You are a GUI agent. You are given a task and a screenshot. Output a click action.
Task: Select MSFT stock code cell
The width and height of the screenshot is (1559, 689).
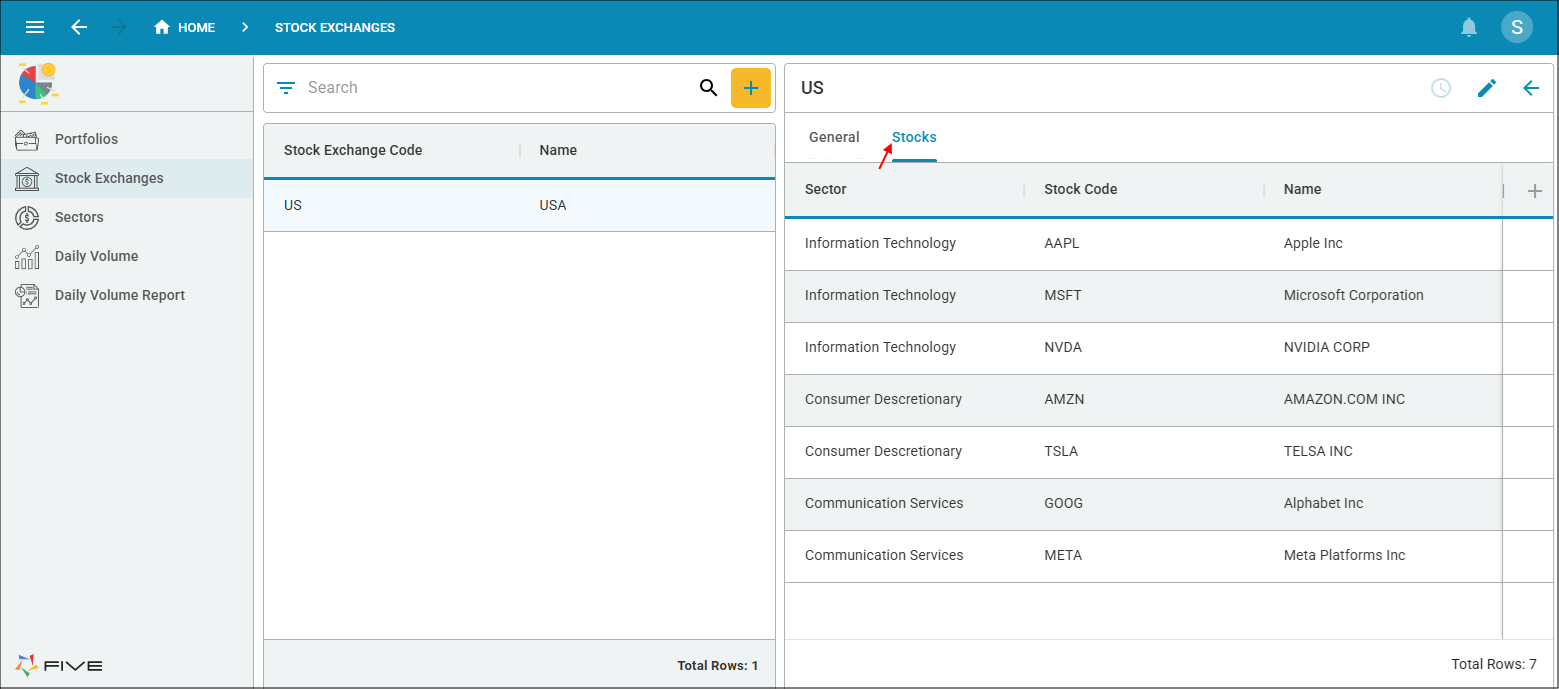click(1063, 295)
